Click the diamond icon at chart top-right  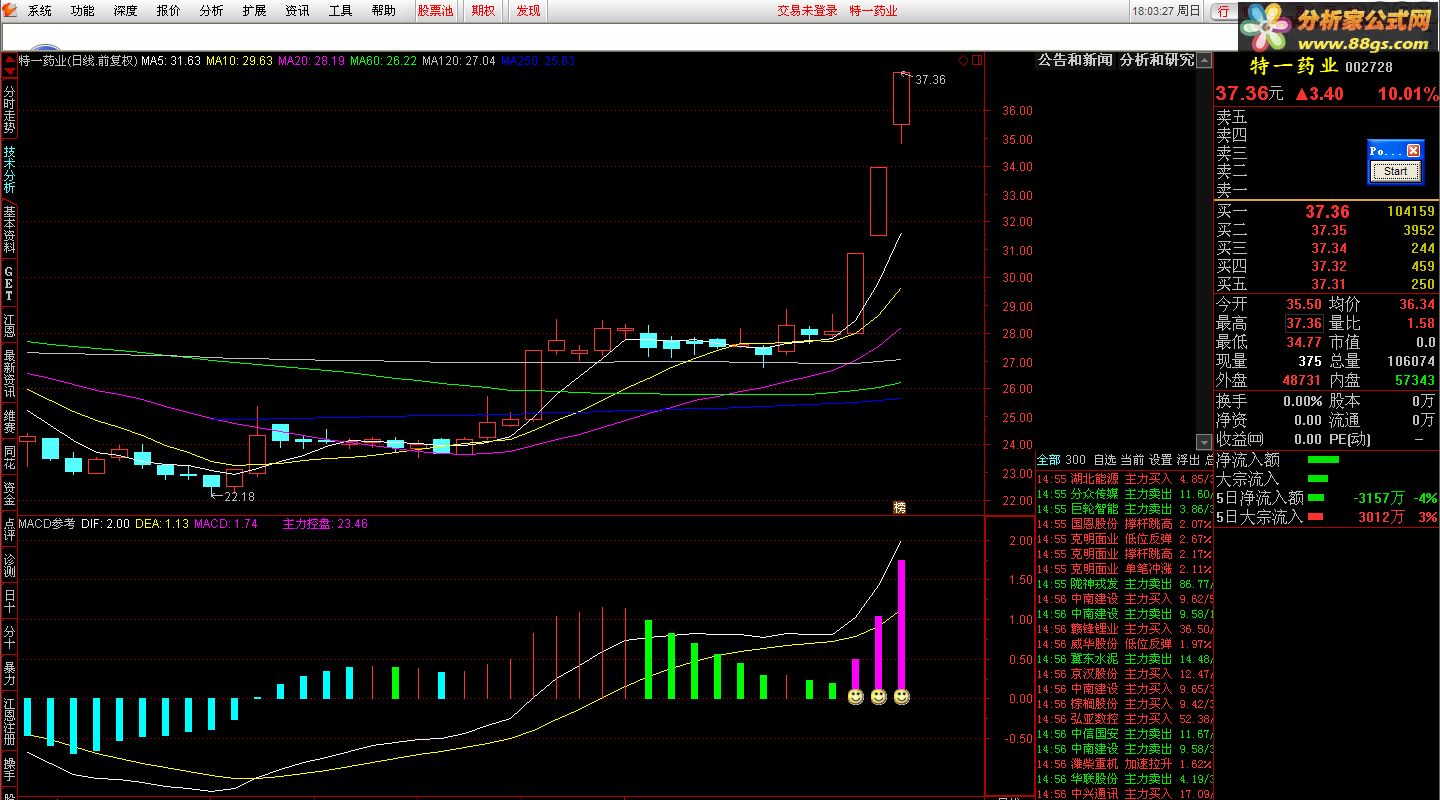coord(964,60)
